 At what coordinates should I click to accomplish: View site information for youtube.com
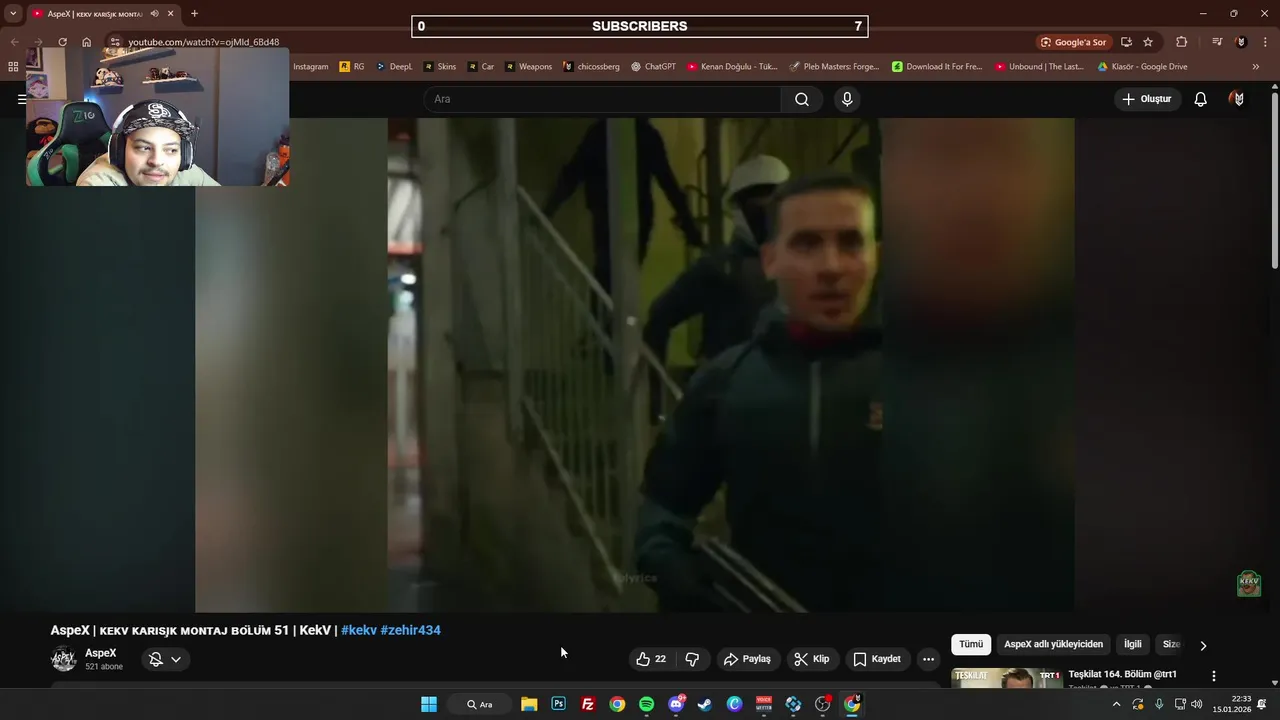[115, 42]
